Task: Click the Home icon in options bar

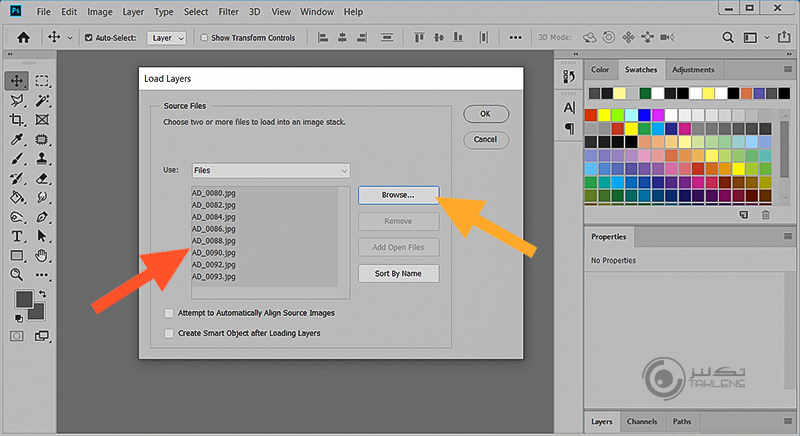Action: pyautogui.click(x=24, y=38)
